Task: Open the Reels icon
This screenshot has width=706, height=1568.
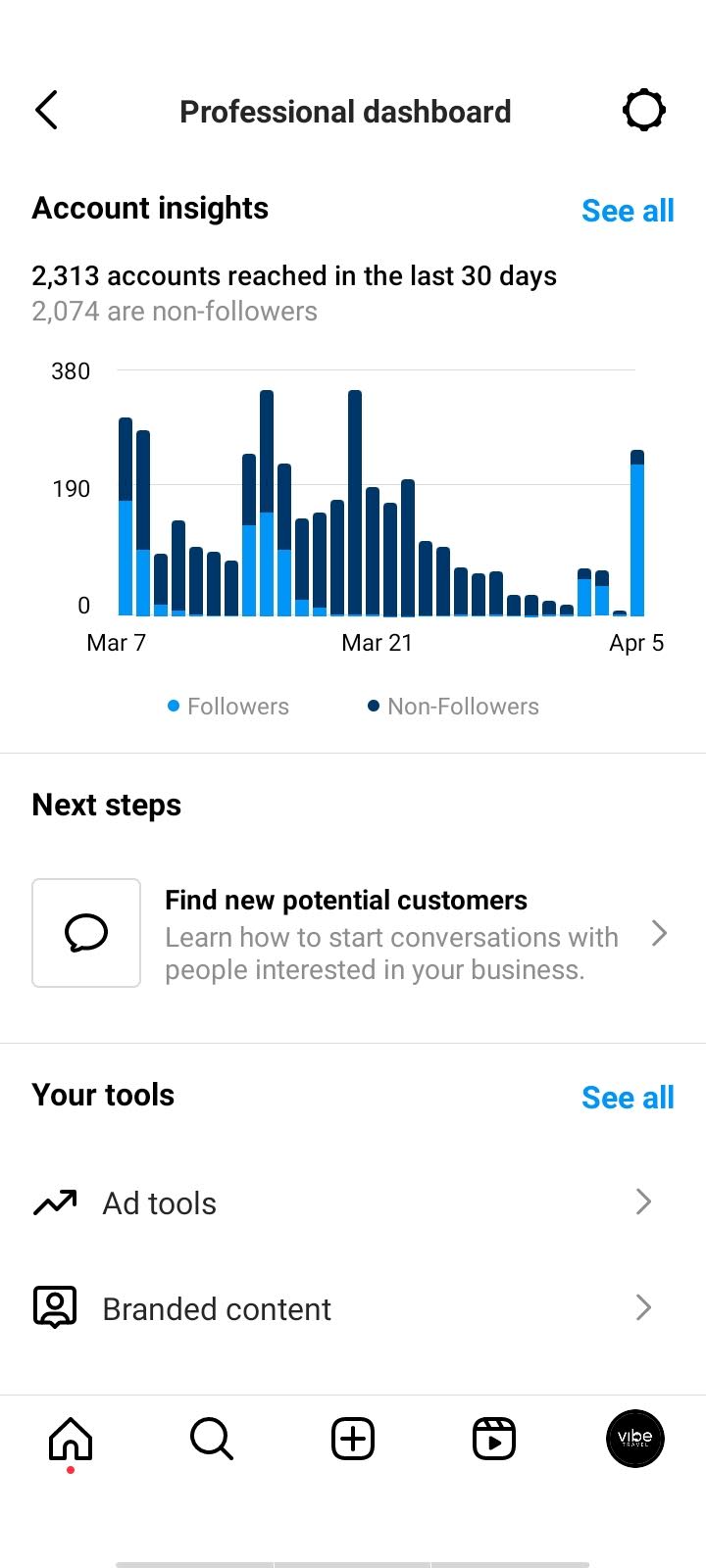Action: 494,1439
